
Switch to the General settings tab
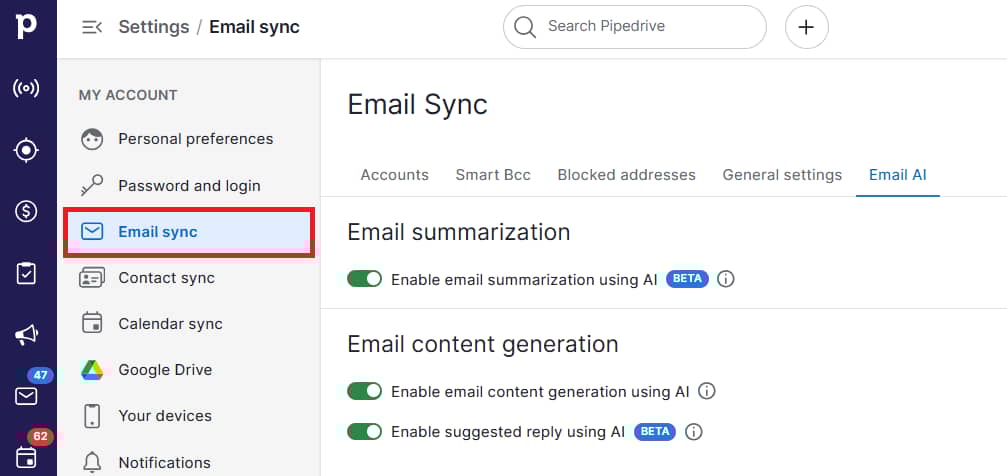tap(782, 175)
